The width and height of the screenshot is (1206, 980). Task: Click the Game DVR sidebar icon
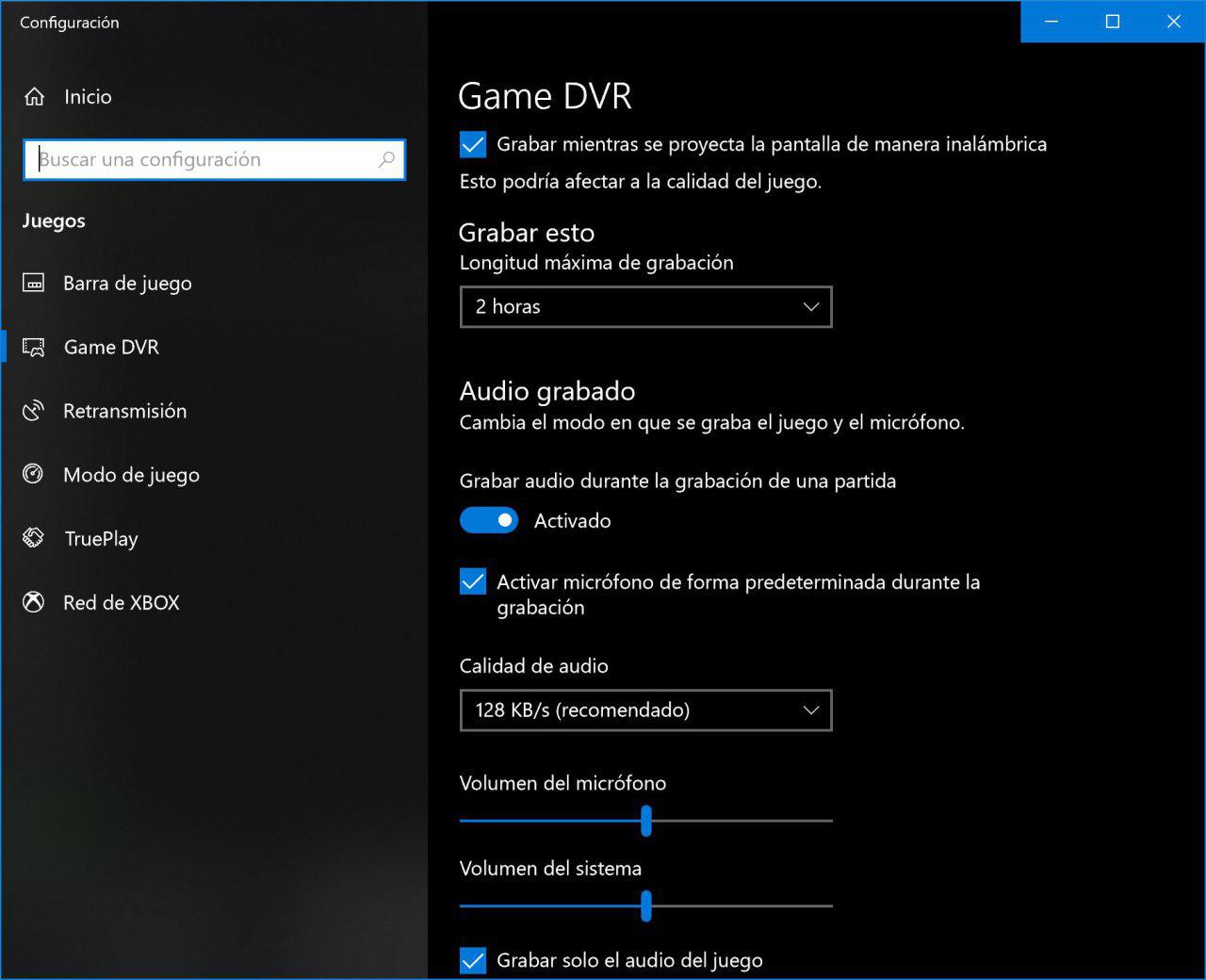point(34,348)
